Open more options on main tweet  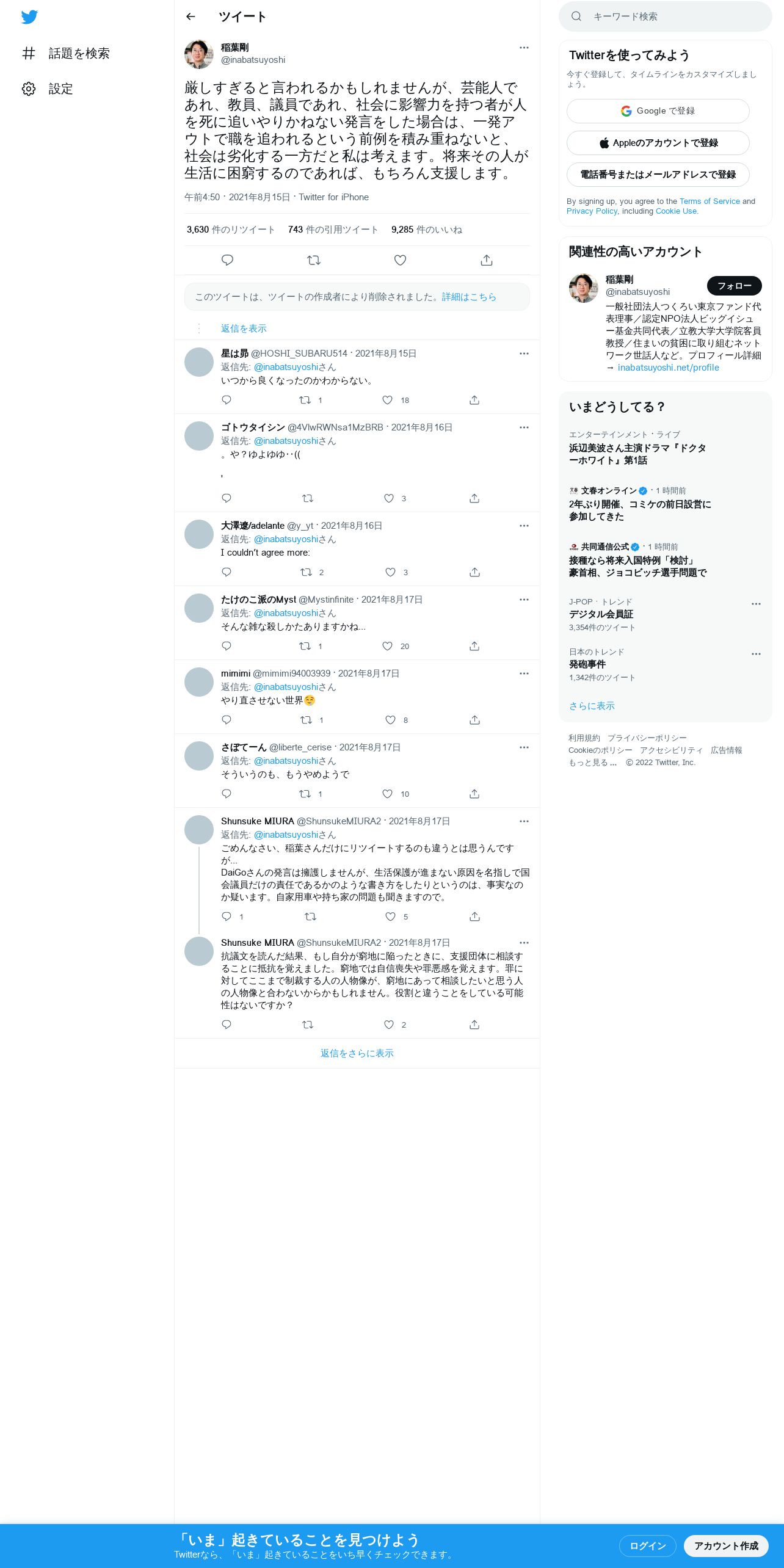pyautogui.click(x=524, y=48)
